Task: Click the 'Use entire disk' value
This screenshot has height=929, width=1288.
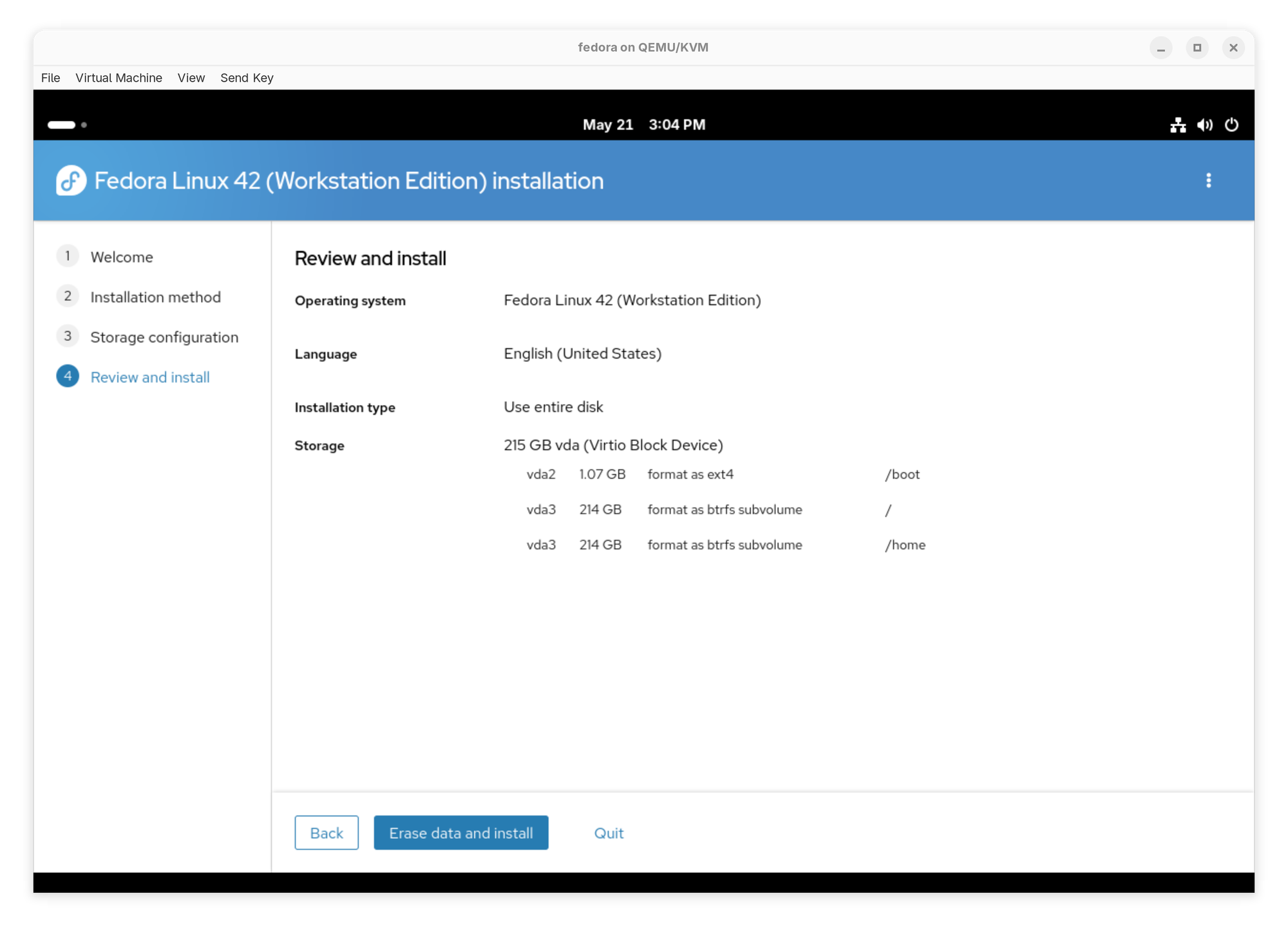Action: pos(553,407)
